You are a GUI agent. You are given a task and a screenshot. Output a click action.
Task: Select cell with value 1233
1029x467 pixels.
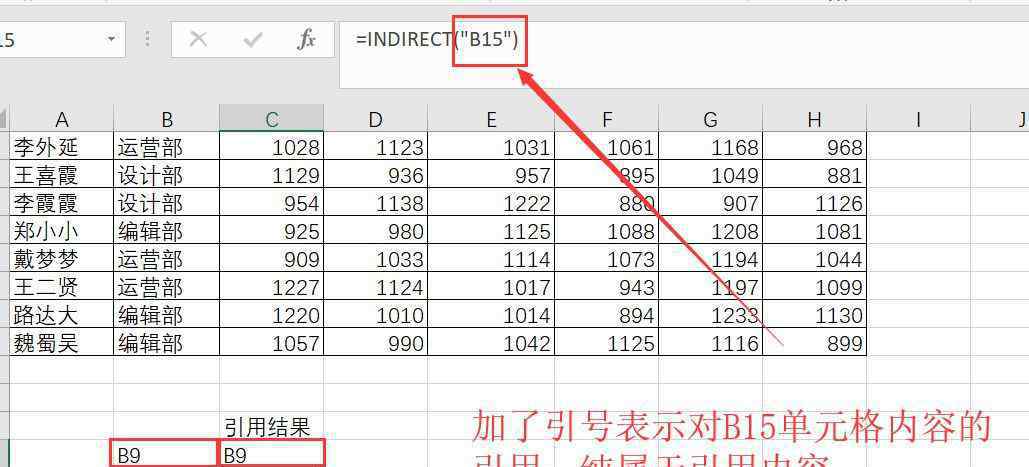click(x=711, y=315)
